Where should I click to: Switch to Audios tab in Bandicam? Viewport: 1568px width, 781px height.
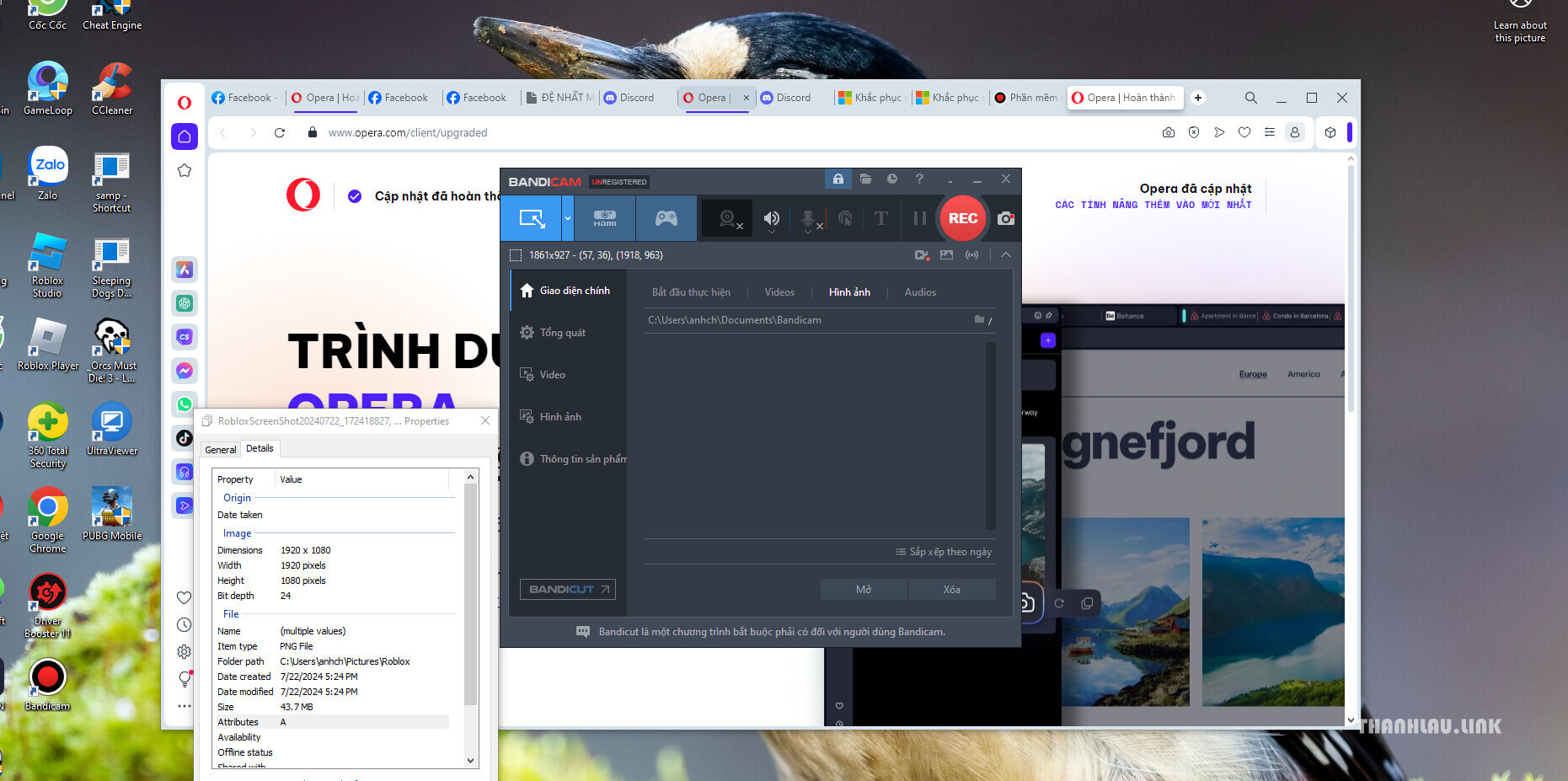[920, 292]
